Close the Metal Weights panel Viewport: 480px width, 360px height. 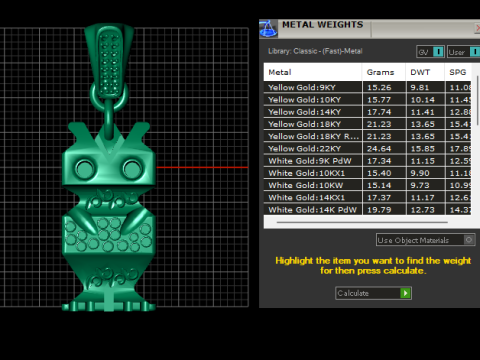pos(478,28)
